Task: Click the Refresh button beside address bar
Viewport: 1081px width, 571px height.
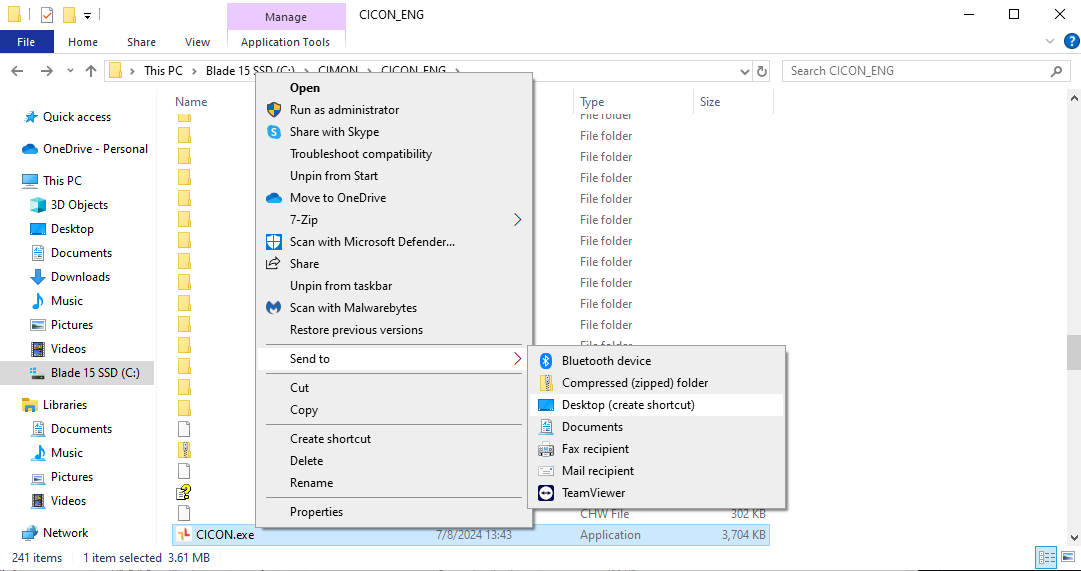Action: point(762,71)
